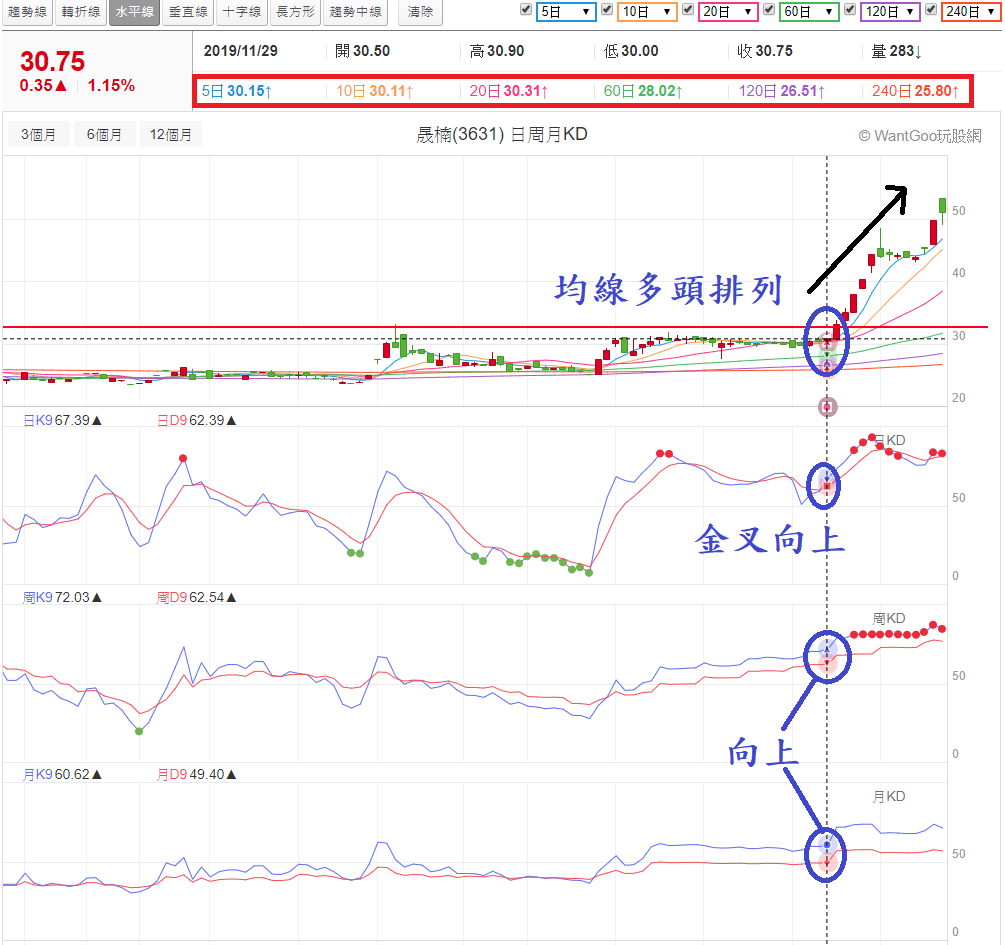This screenshot has width=1005, height=945.
Task: Open the 10日 period dropdown
Action: 648,12
